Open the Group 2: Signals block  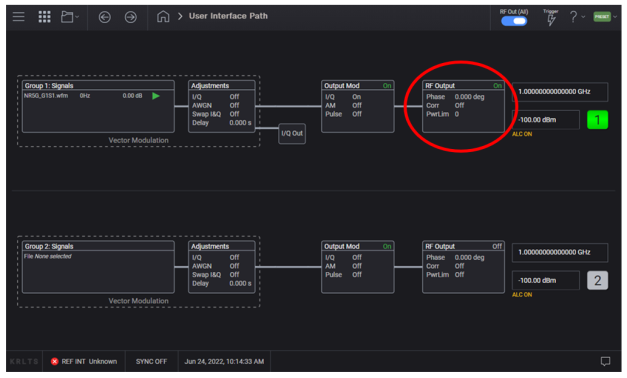point(98,267)
